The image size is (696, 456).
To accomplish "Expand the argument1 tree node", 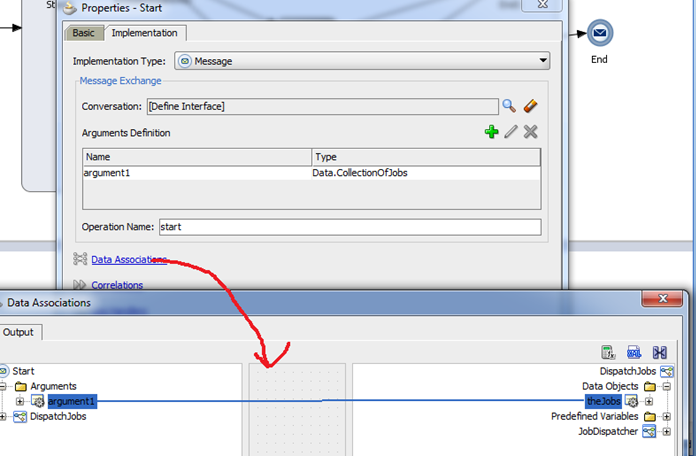I will 19,401.
